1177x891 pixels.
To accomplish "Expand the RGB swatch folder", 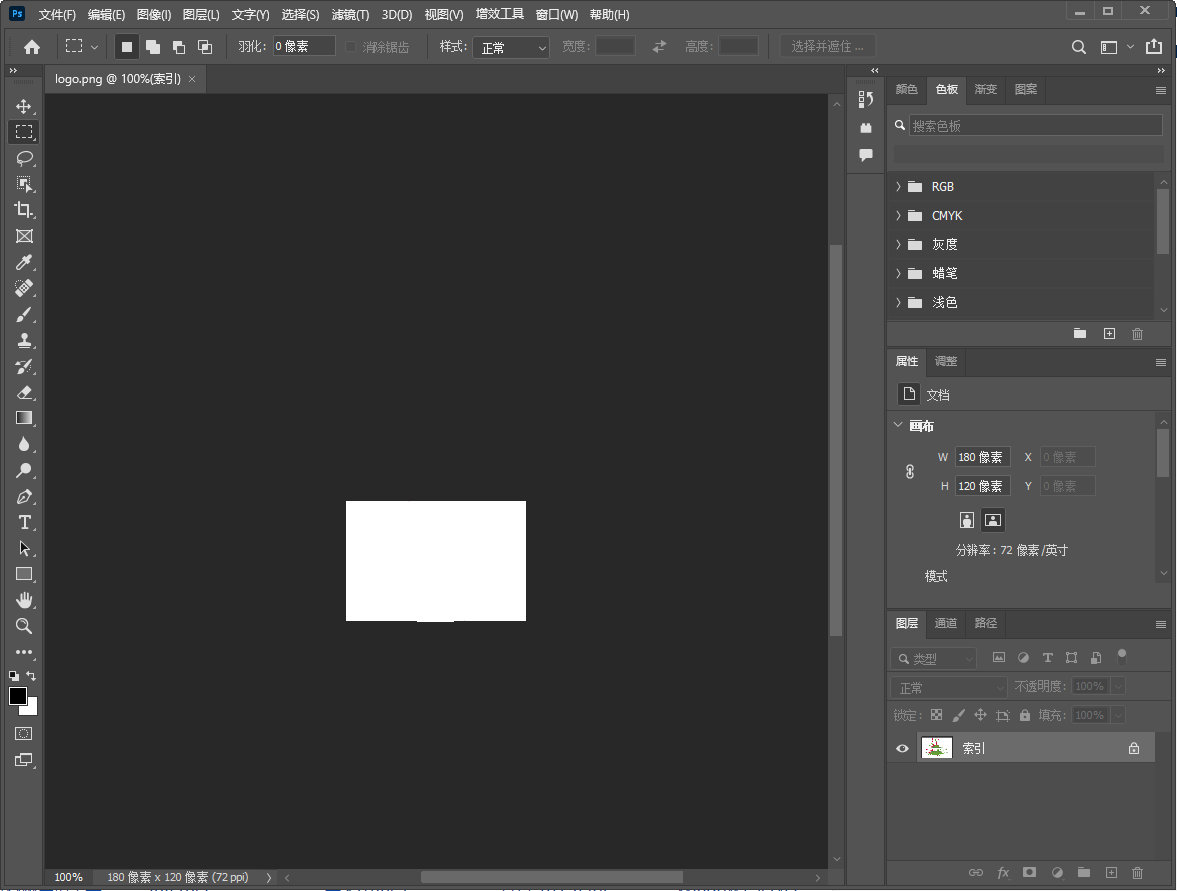I will (898, 186).
